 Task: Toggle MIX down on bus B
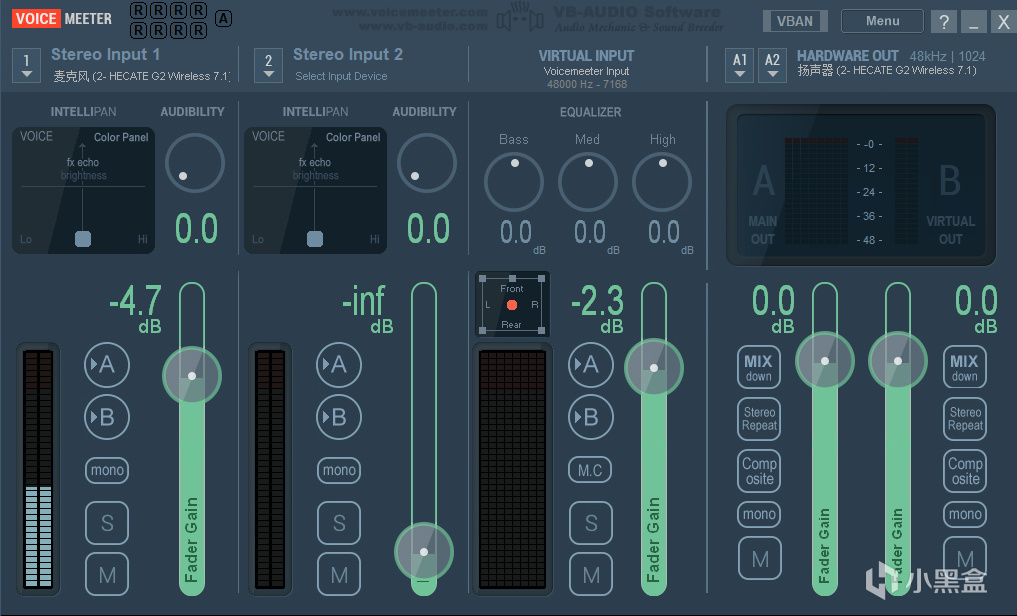point(964,367)
